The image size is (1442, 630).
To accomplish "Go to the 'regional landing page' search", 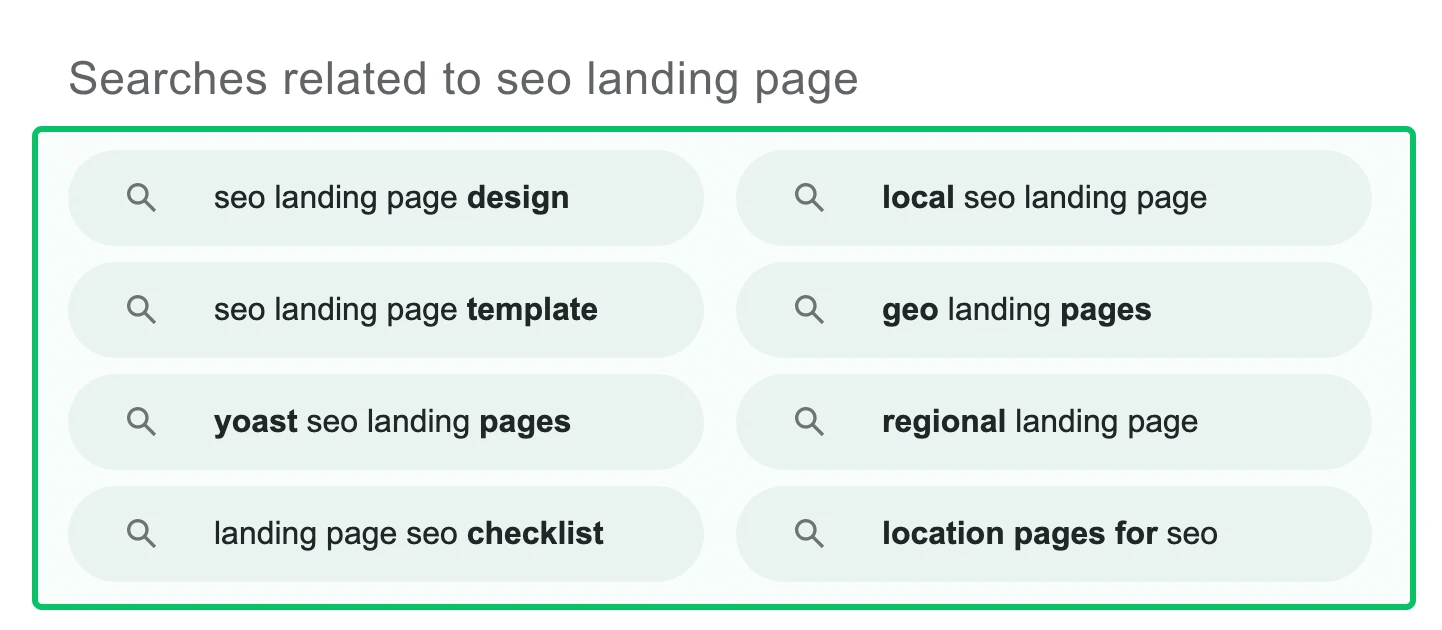I will coord(1039,422).
